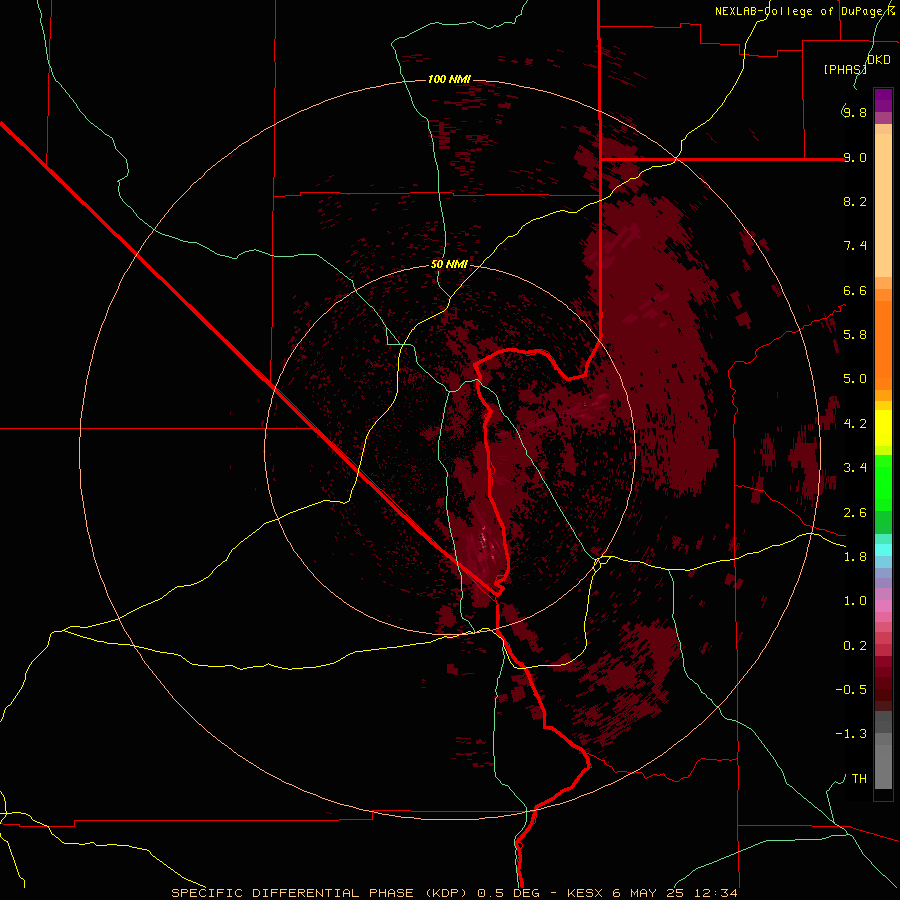
Task: Click the 50 NMI range ring label
Action: 449,264
